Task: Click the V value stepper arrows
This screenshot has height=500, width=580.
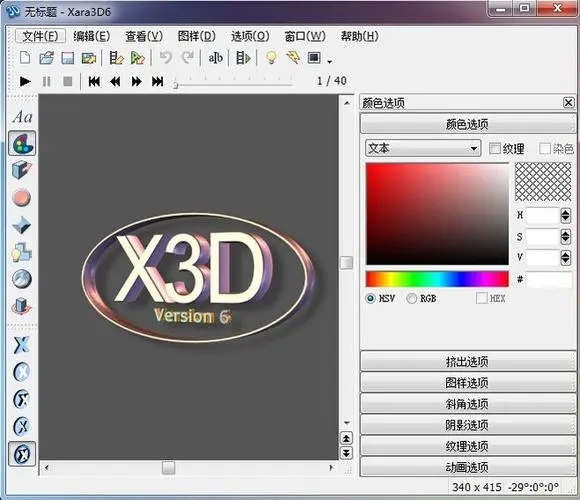Action: point(565,258)
